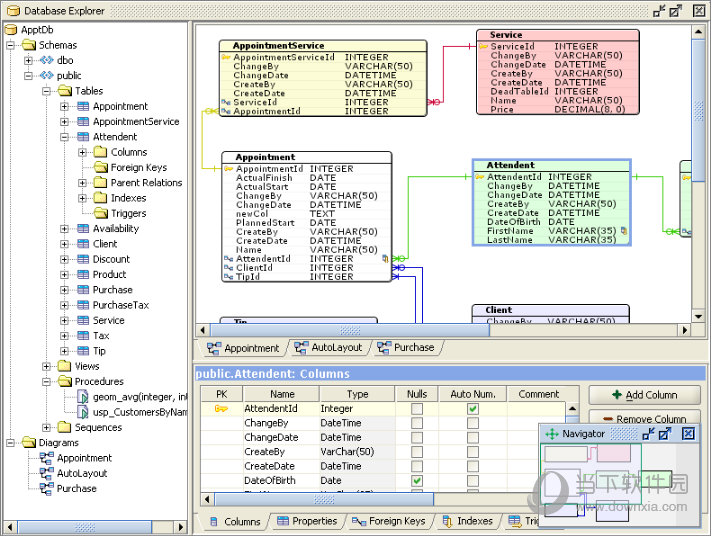Open the Indexes tab
The image size is (712, 536).
468,521
